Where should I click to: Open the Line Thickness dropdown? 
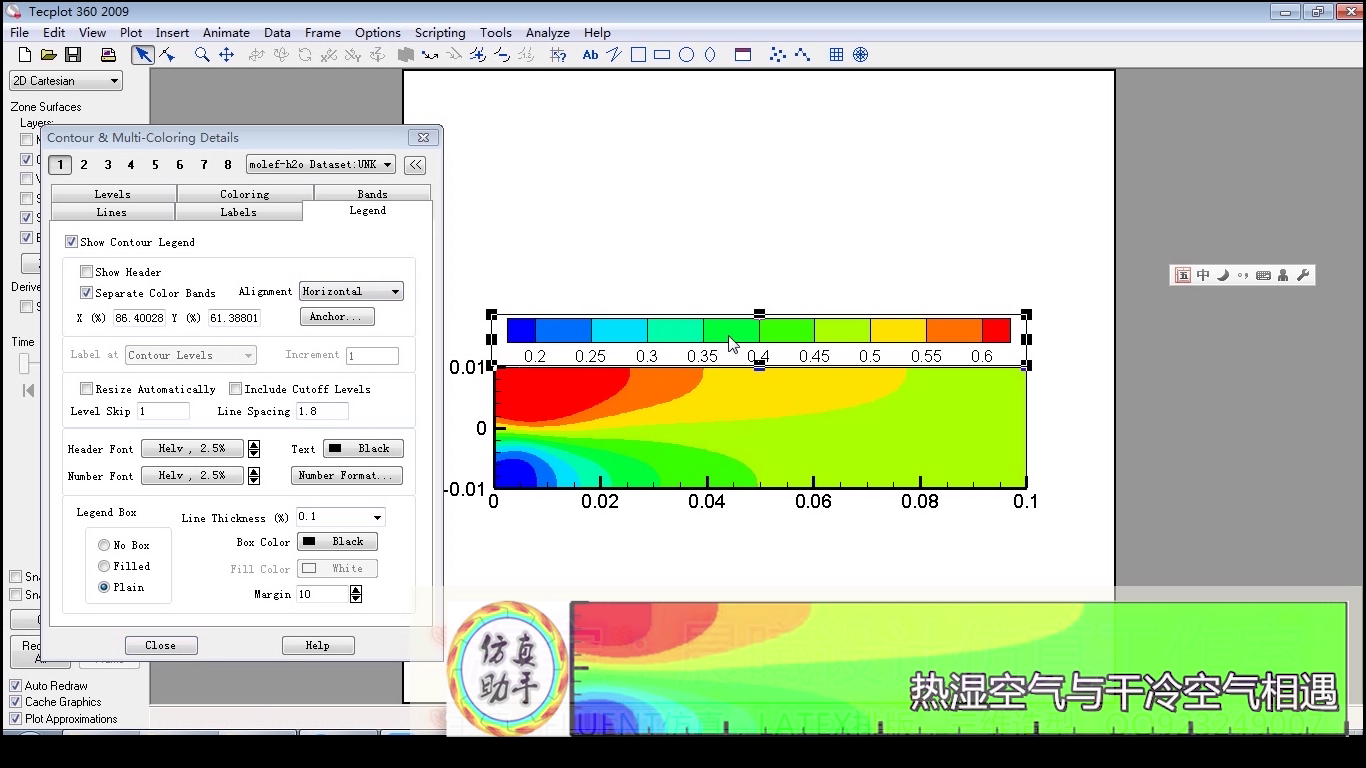(x=340, y=517)
